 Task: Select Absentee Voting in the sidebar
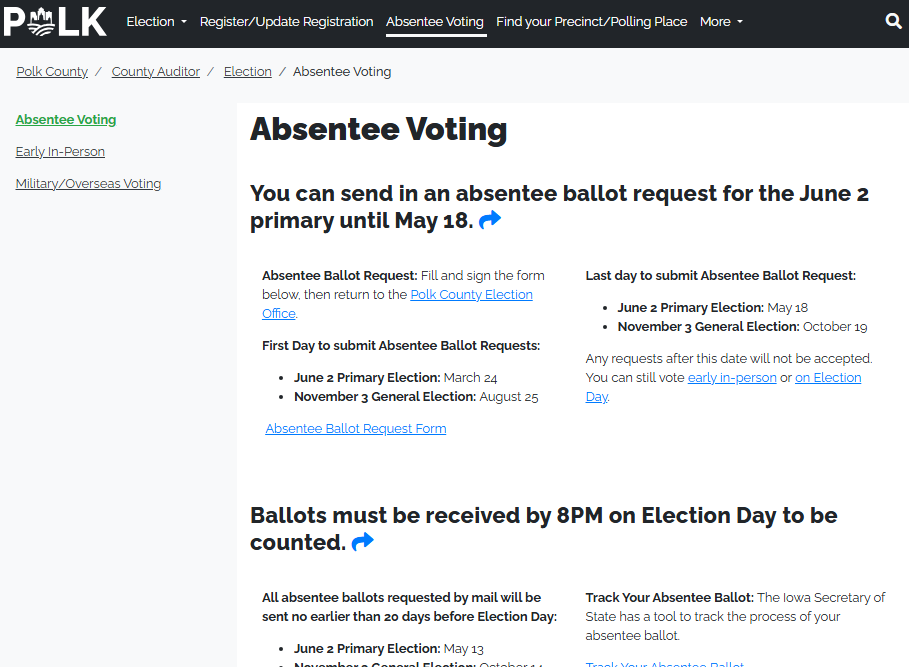66,120
